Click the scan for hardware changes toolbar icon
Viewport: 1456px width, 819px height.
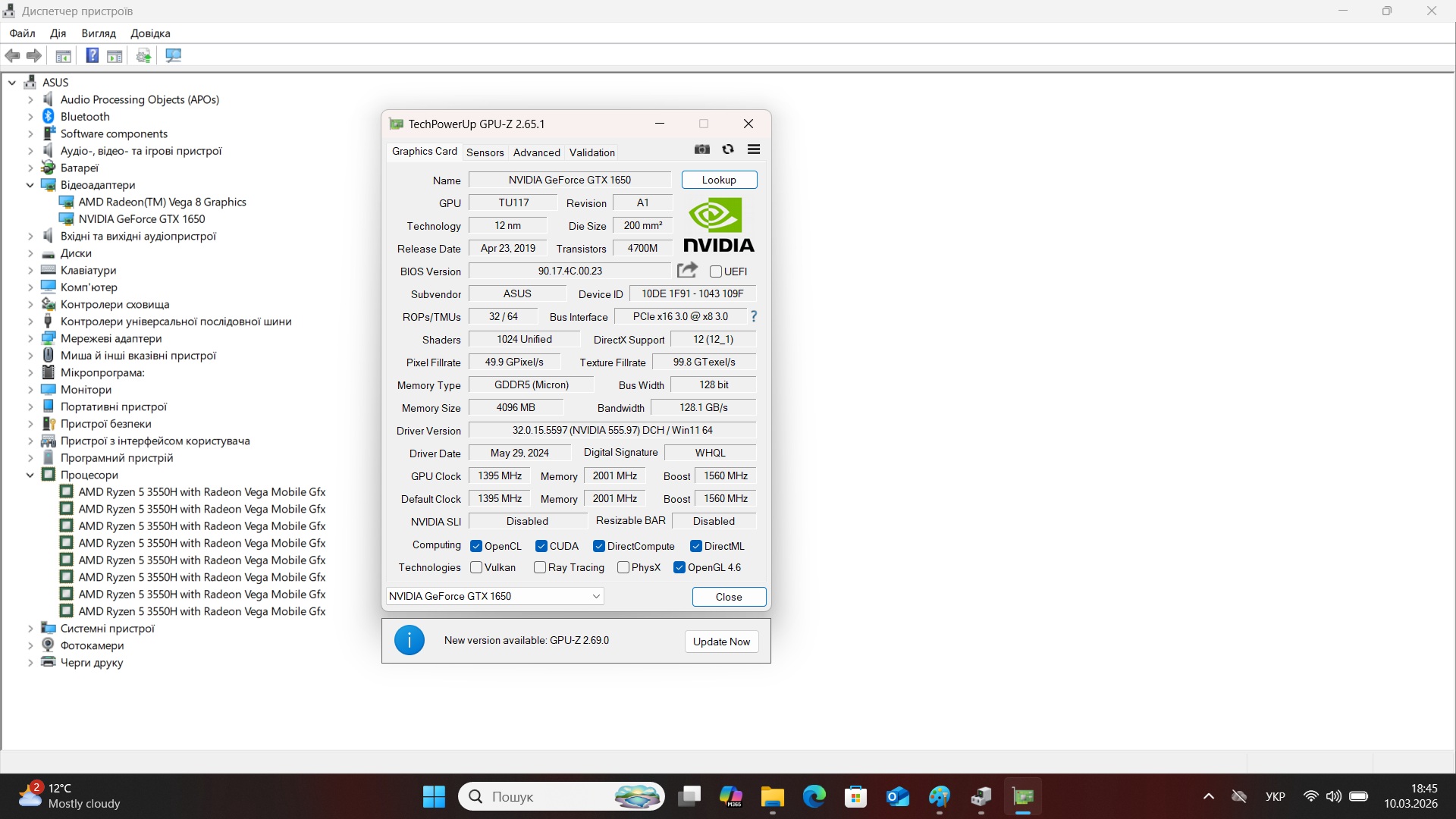coord(173,55)
